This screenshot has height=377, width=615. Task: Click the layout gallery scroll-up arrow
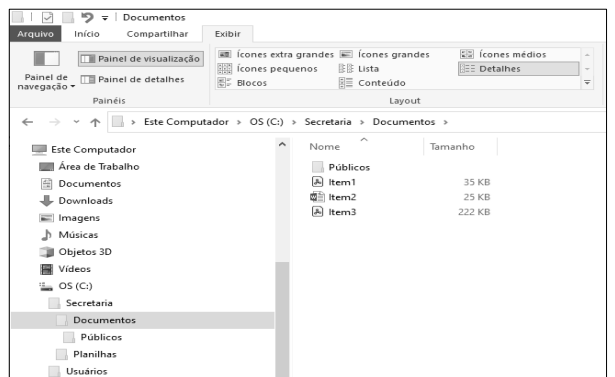tap(587, 55)
